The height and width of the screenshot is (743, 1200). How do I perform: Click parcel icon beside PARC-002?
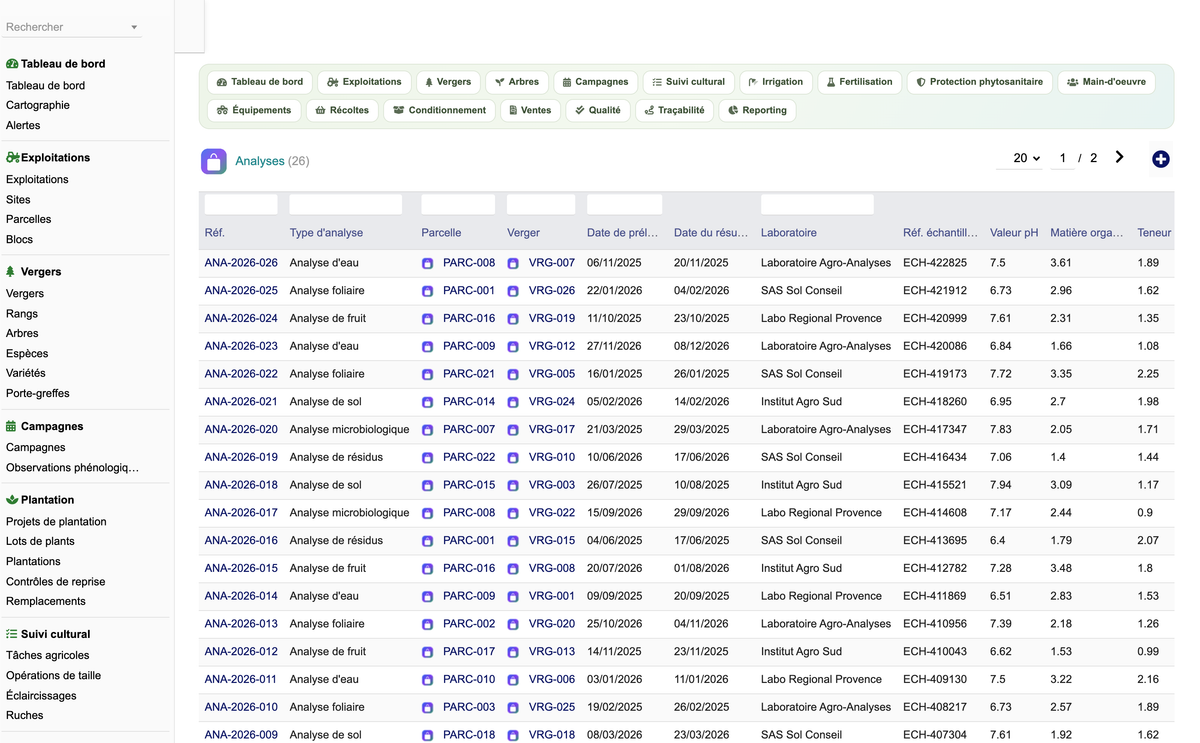(427, 624)
